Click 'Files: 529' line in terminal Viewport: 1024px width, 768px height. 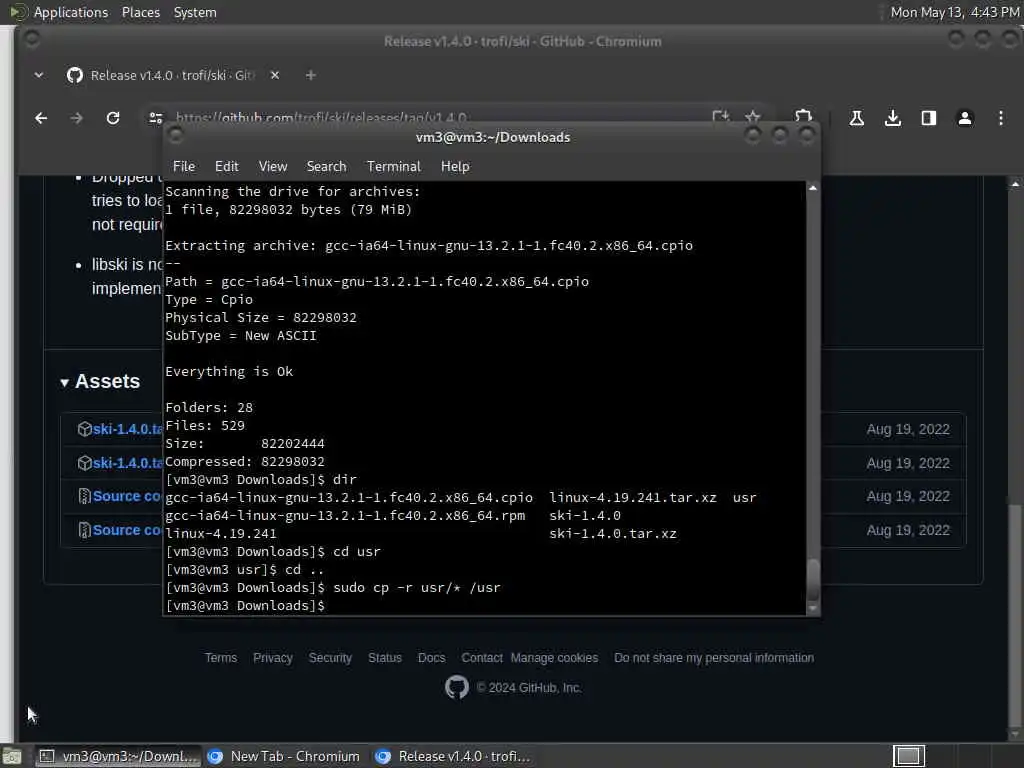(204, 426)
